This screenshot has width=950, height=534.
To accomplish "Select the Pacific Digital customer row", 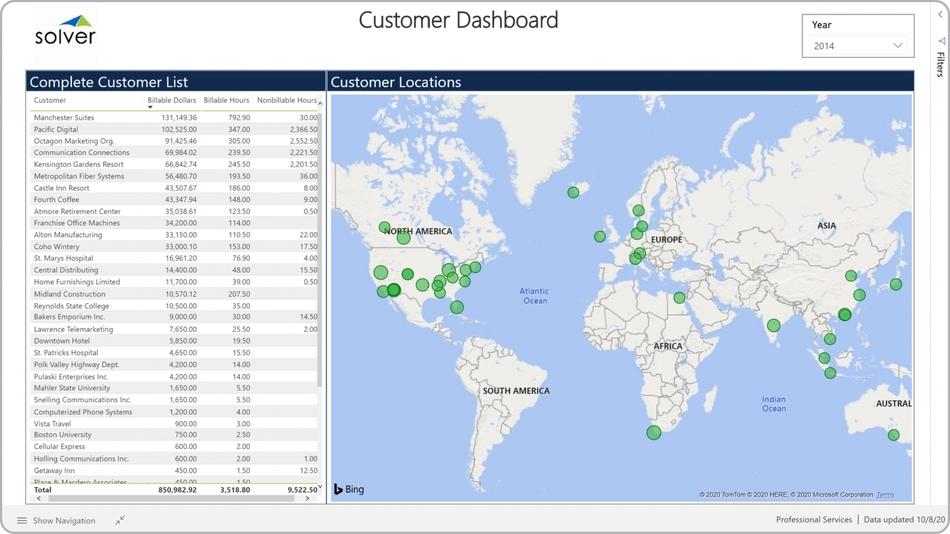I will [x=56, y=130].
